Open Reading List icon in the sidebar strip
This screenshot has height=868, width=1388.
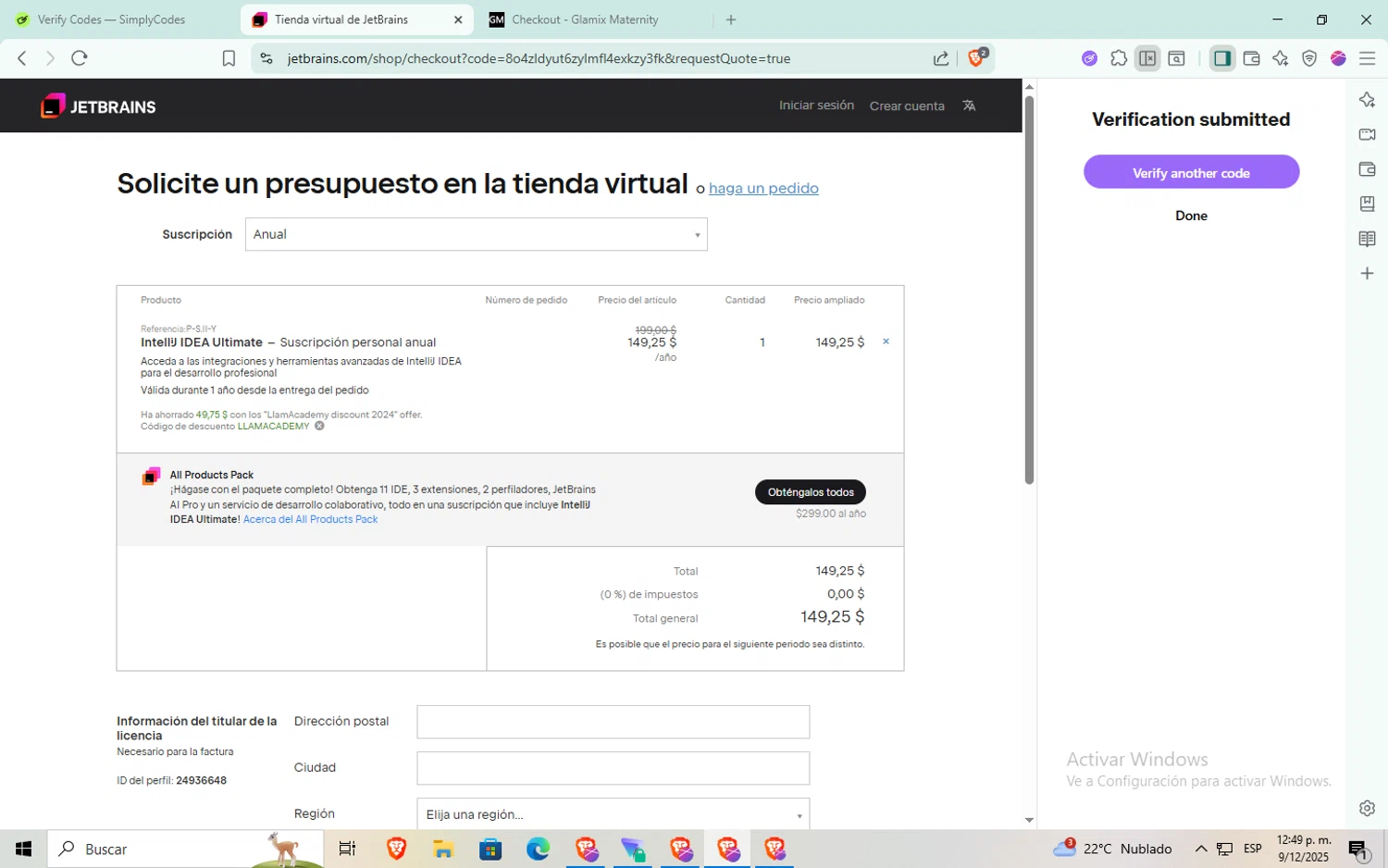(1367, 239)
